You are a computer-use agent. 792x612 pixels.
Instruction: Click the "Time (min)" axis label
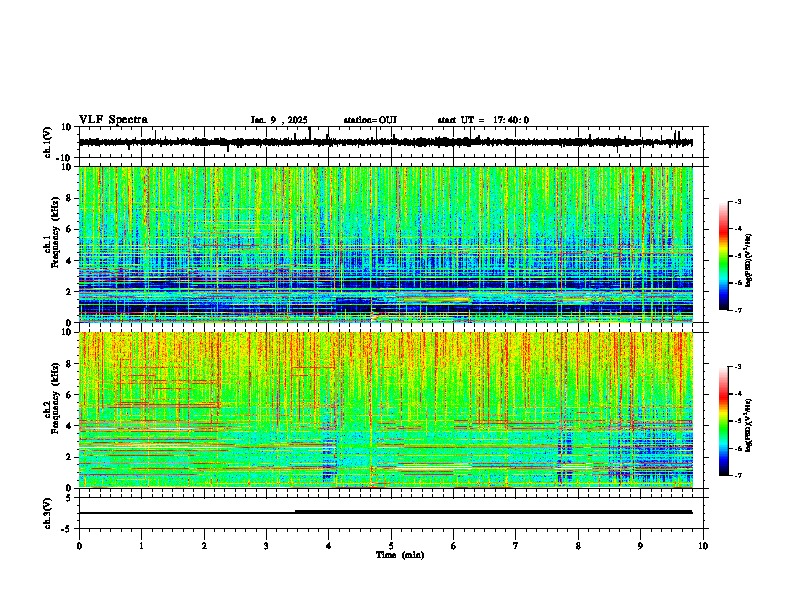pos(400,555)
